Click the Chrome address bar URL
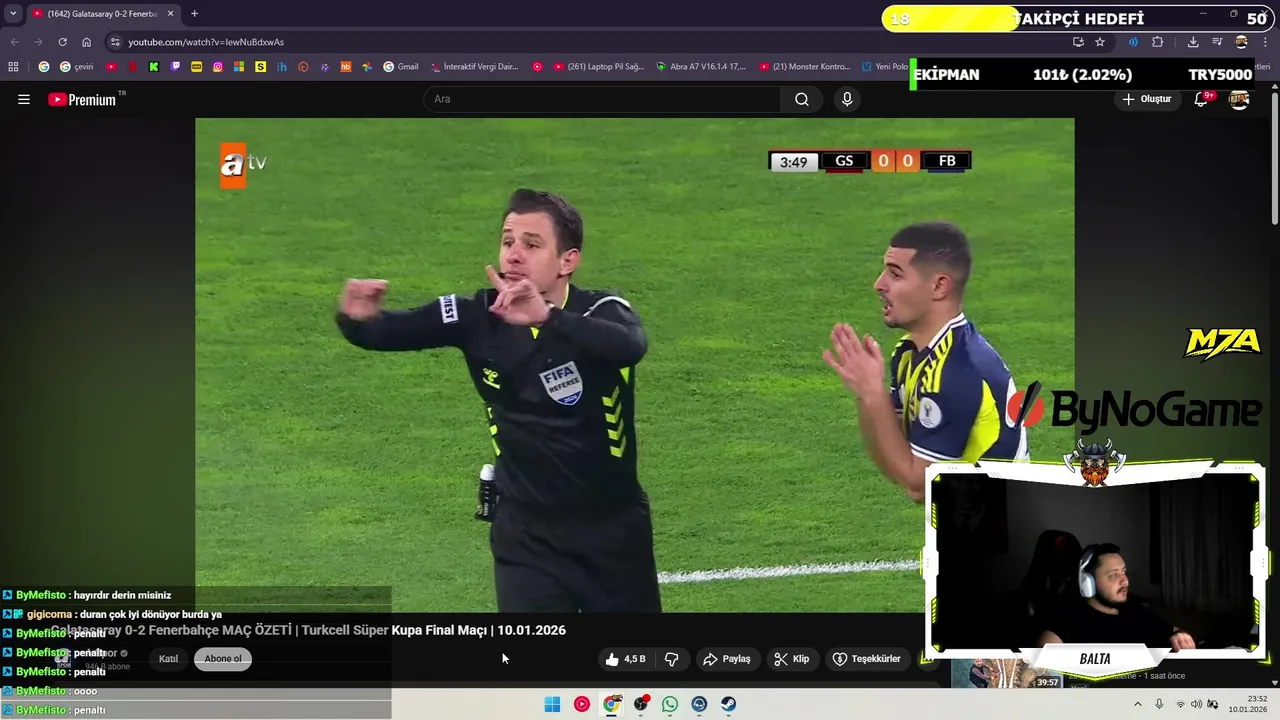The height and width of the screenshot is (720, 1280). coord(206,42)
